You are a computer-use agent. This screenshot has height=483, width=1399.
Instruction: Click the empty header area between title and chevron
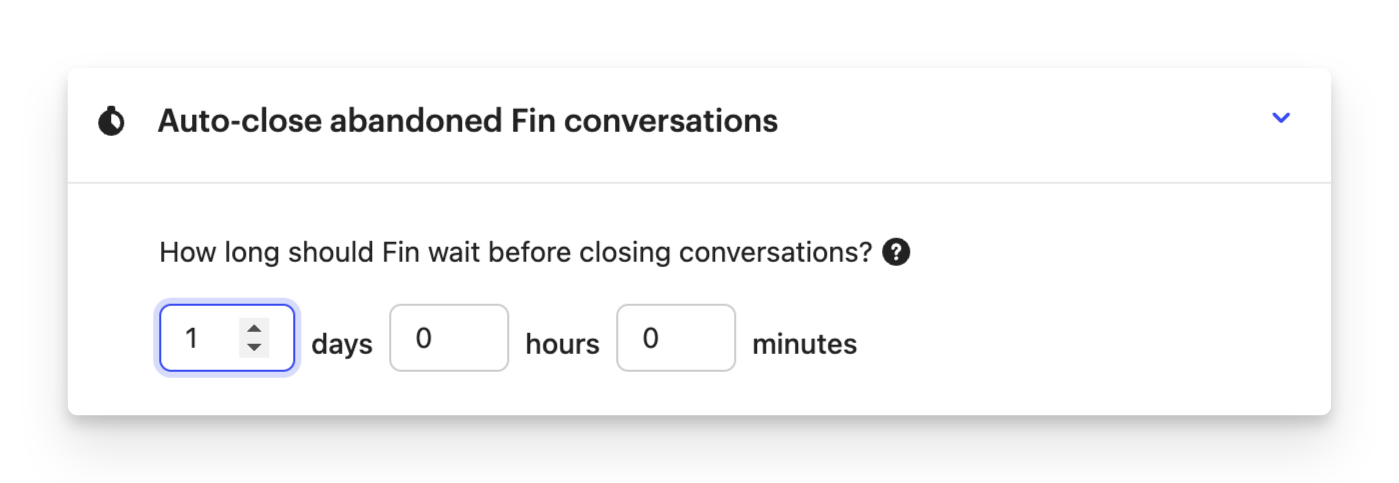(x=1020, y=121)
